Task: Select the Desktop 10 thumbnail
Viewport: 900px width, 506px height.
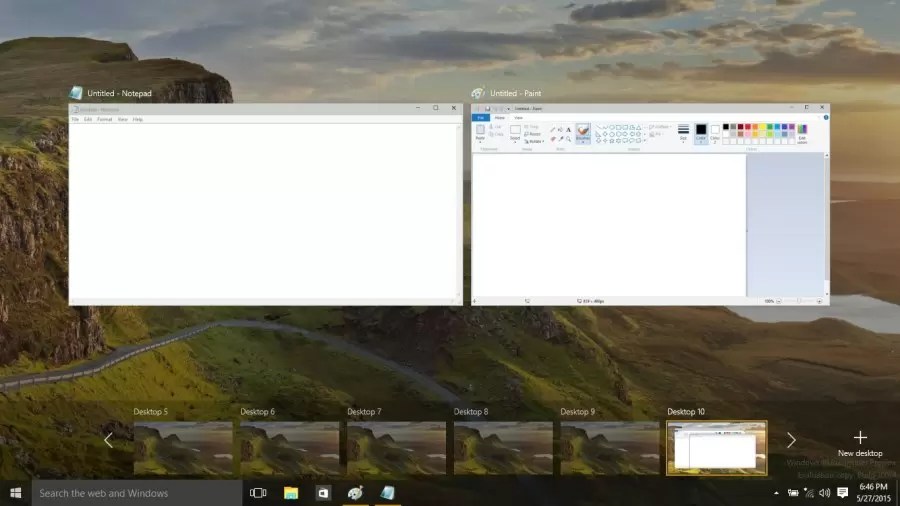Action: [716, 448]
